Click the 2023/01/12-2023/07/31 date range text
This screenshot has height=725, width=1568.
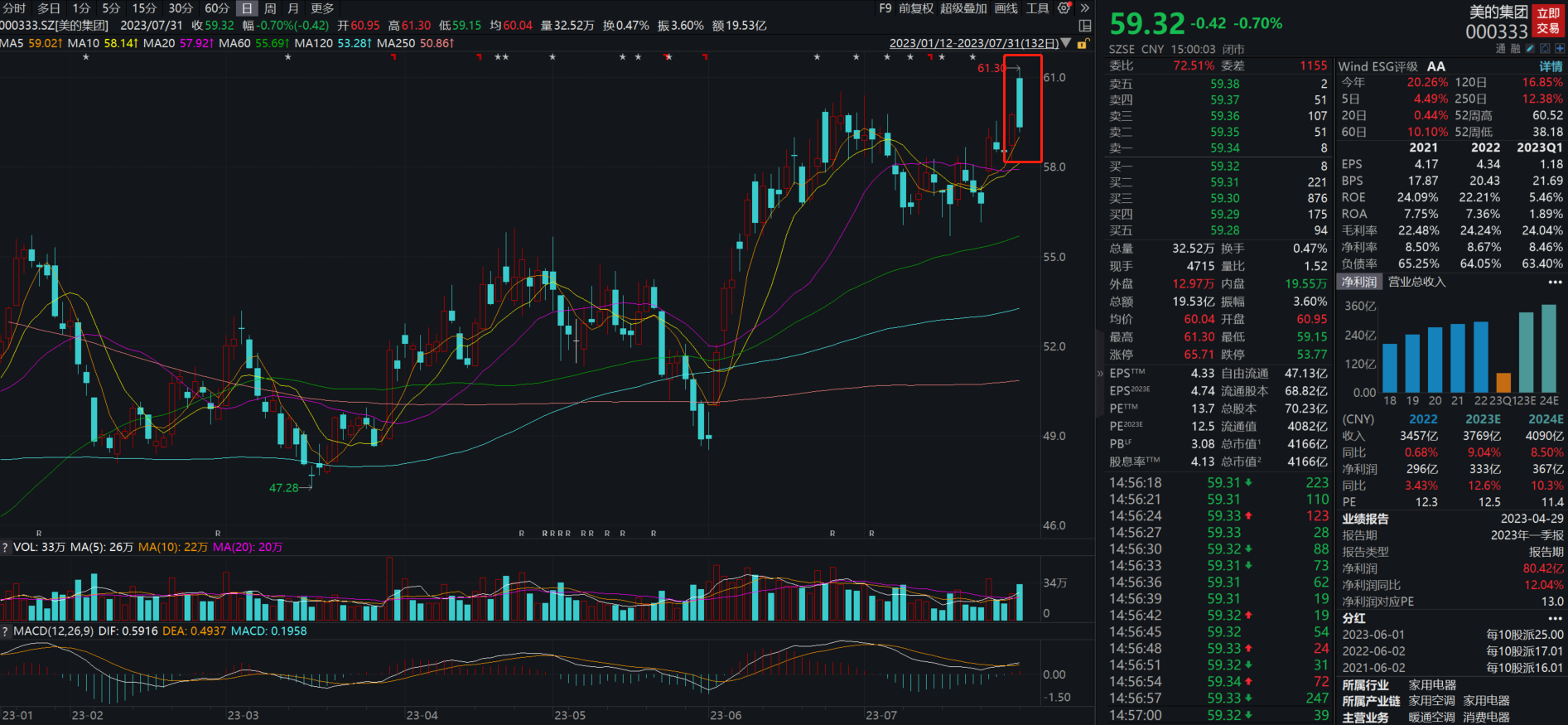click(x=973, y=43)
